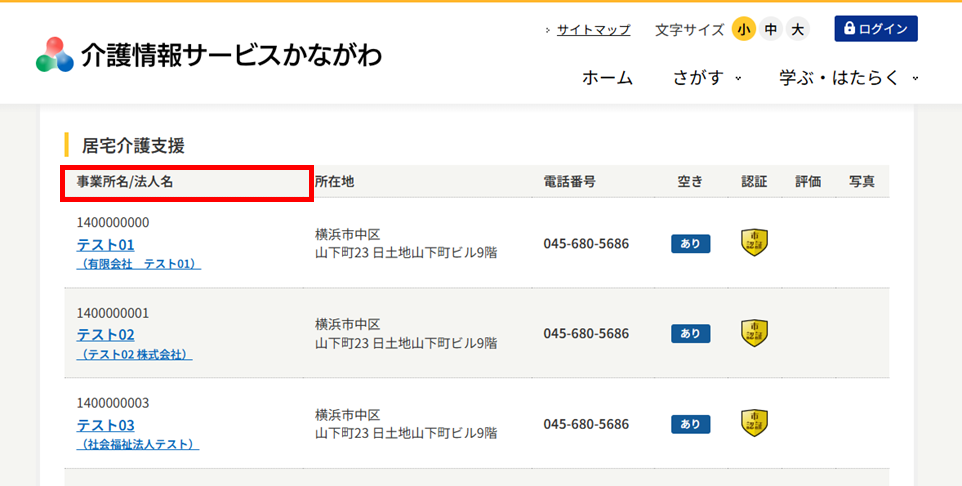Click the phone number in テスト02 row

coord(586,334)
